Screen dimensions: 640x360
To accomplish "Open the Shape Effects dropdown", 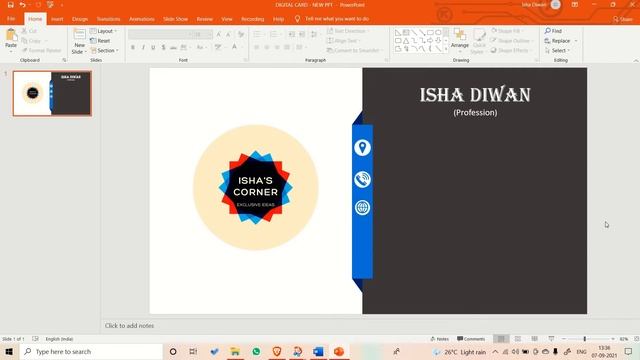I will point(511,51).
